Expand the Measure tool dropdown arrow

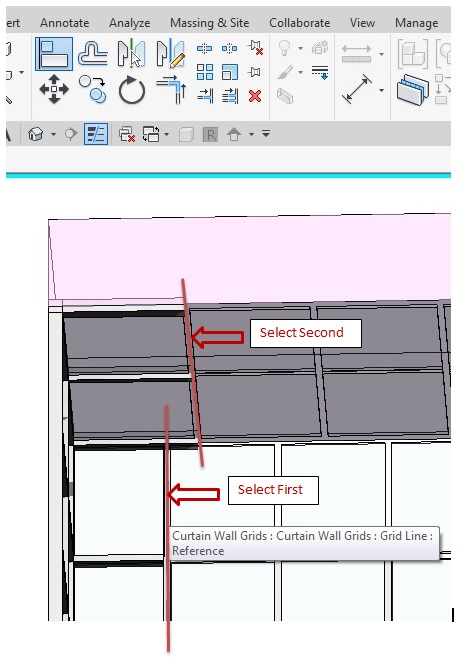pyautogui.click(x=381, y=54)
